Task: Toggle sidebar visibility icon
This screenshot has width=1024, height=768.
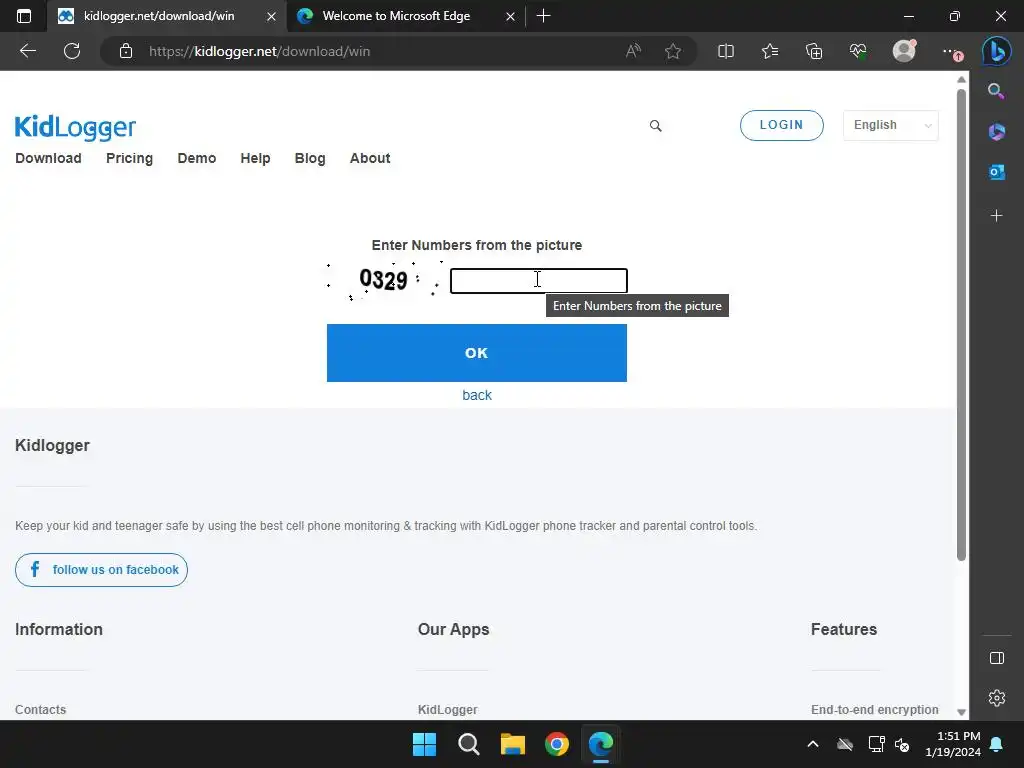Action: pyautogui.click(x=997, y=658)
